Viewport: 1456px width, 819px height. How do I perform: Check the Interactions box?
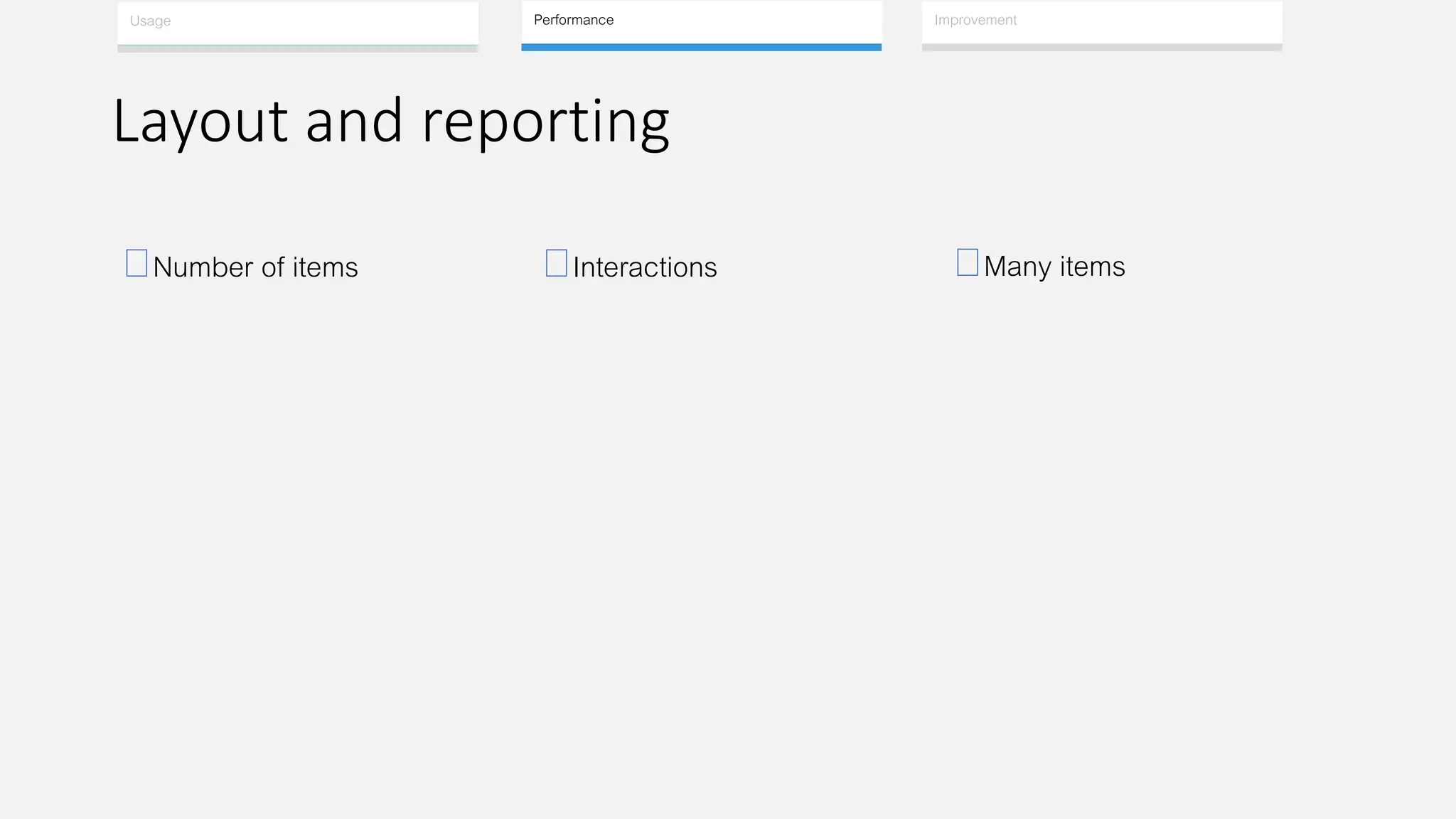tap(557, 263)
